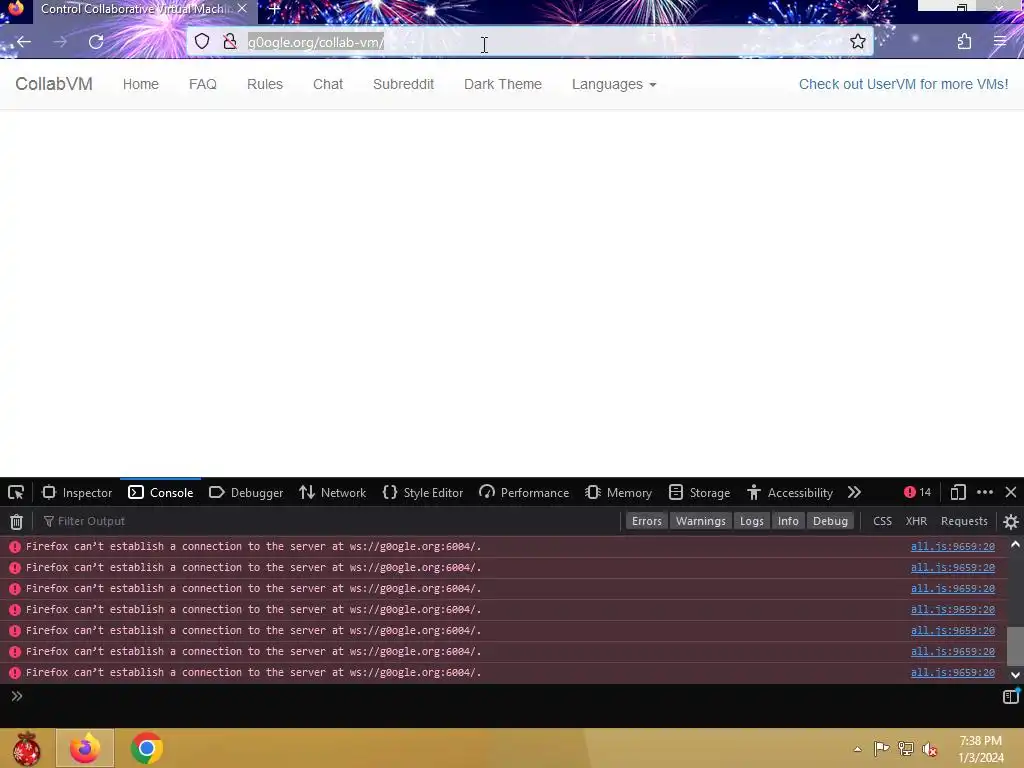This screenshot has height=768, width=1024.
Task: Click the CollabVM brand logo text
Action: tap(54, 84)
